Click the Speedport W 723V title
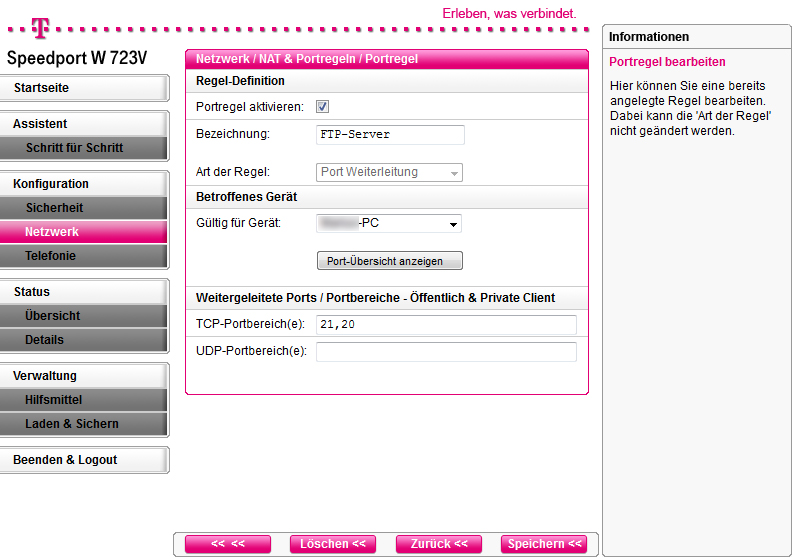 [x=77, y=58]
